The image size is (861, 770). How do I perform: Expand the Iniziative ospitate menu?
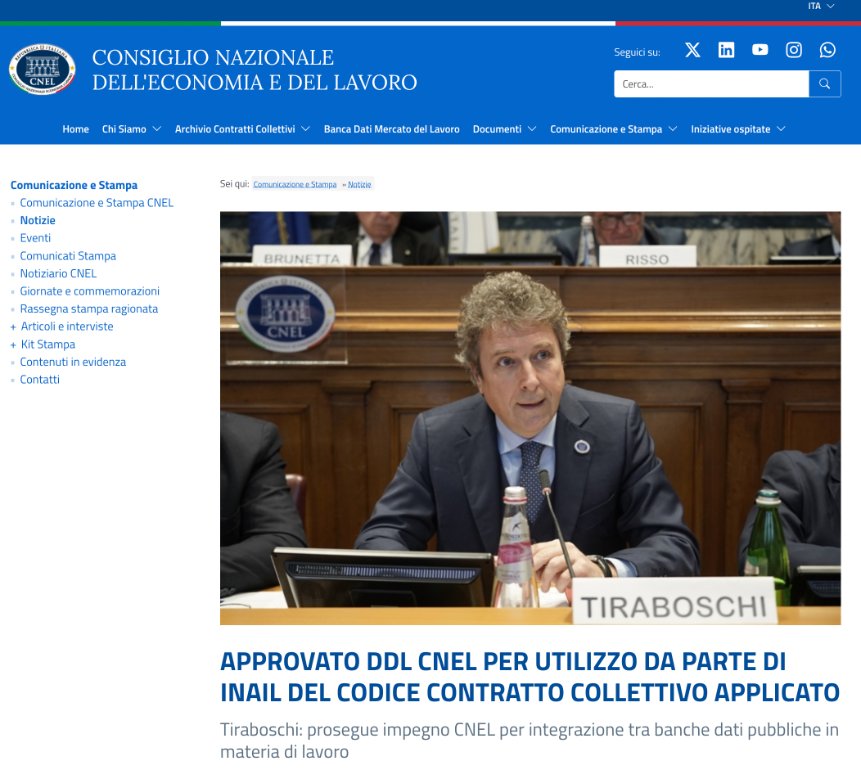tap(738, 129)
